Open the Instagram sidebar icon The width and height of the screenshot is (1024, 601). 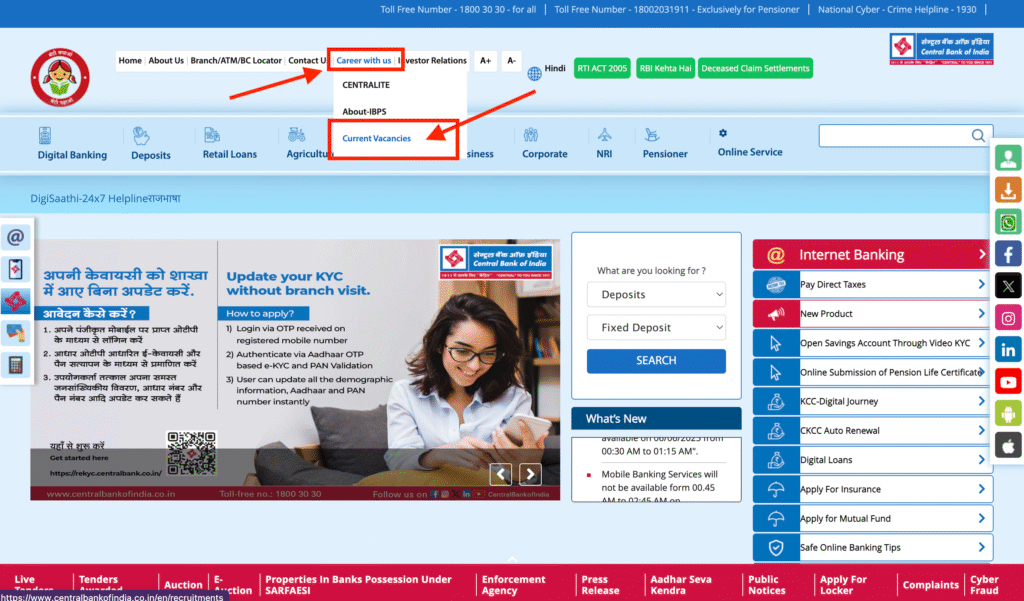[x=1008, y=318]
